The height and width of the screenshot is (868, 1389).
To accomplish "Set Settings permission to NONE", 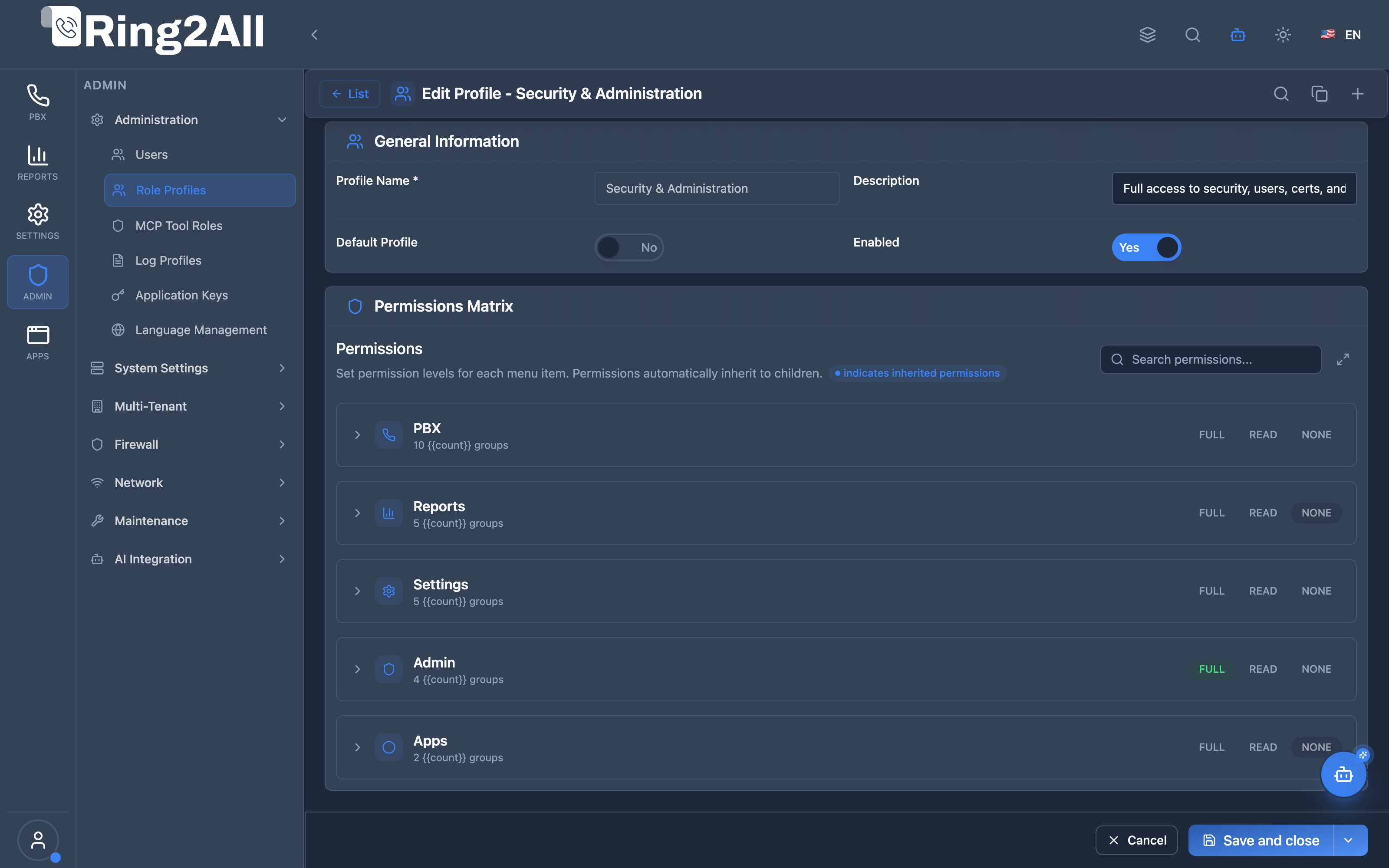I will [x=1316, y=591].
